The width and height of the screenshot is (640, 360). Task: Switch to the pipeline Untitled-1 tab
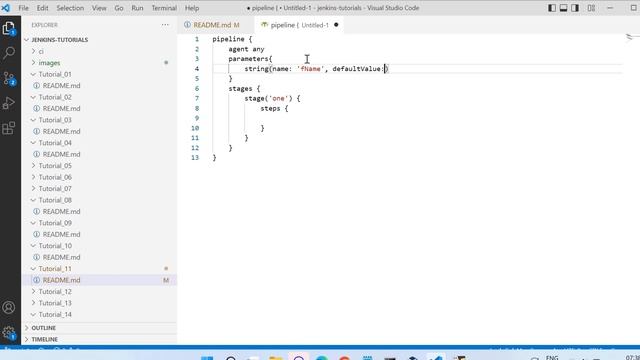pyautogui.click(x=299, y=25)
